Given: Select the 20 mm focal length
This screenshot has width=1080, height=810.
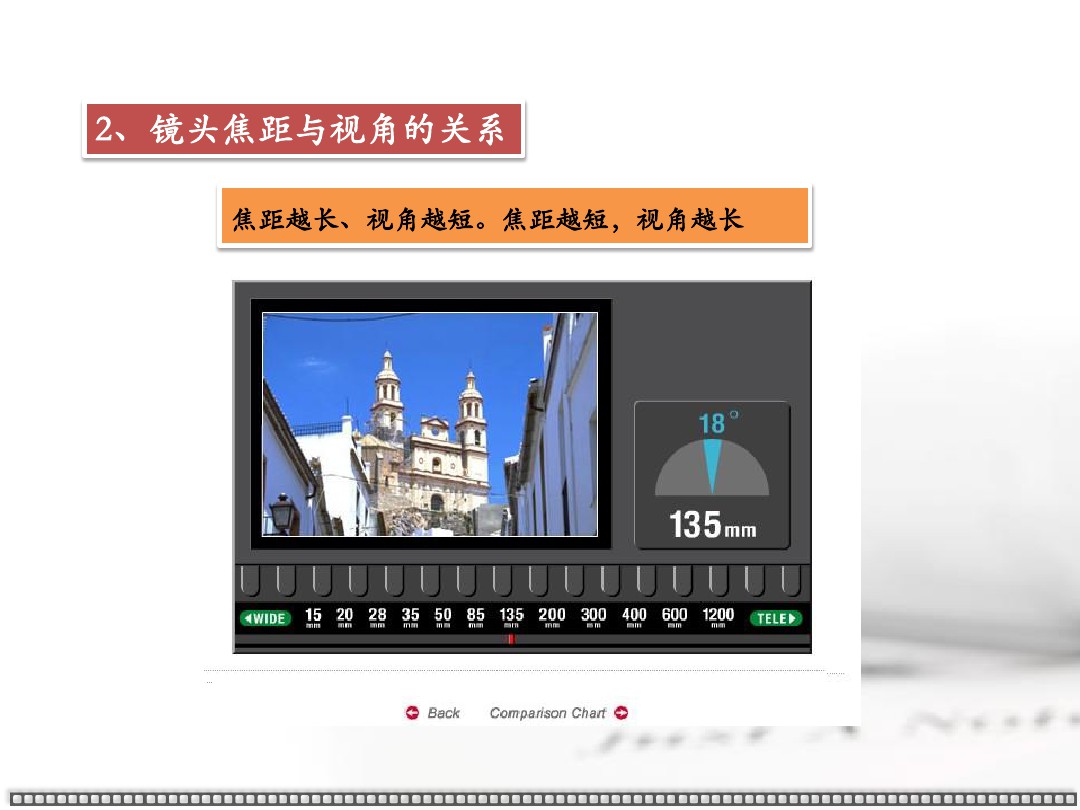Looking at the screenshot, I should pos(345,617).
